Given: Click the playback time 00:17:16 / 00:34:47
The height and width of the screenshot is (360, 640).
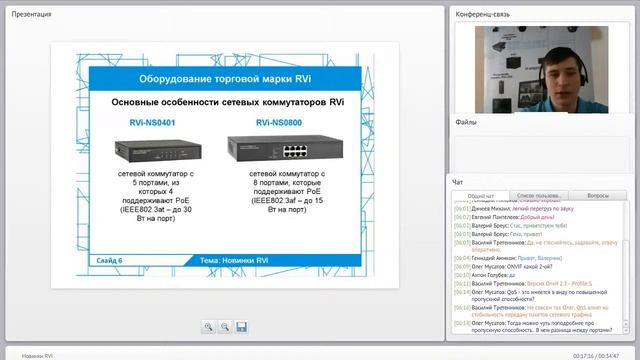Looking at the screenshot, I should (596, 356).
